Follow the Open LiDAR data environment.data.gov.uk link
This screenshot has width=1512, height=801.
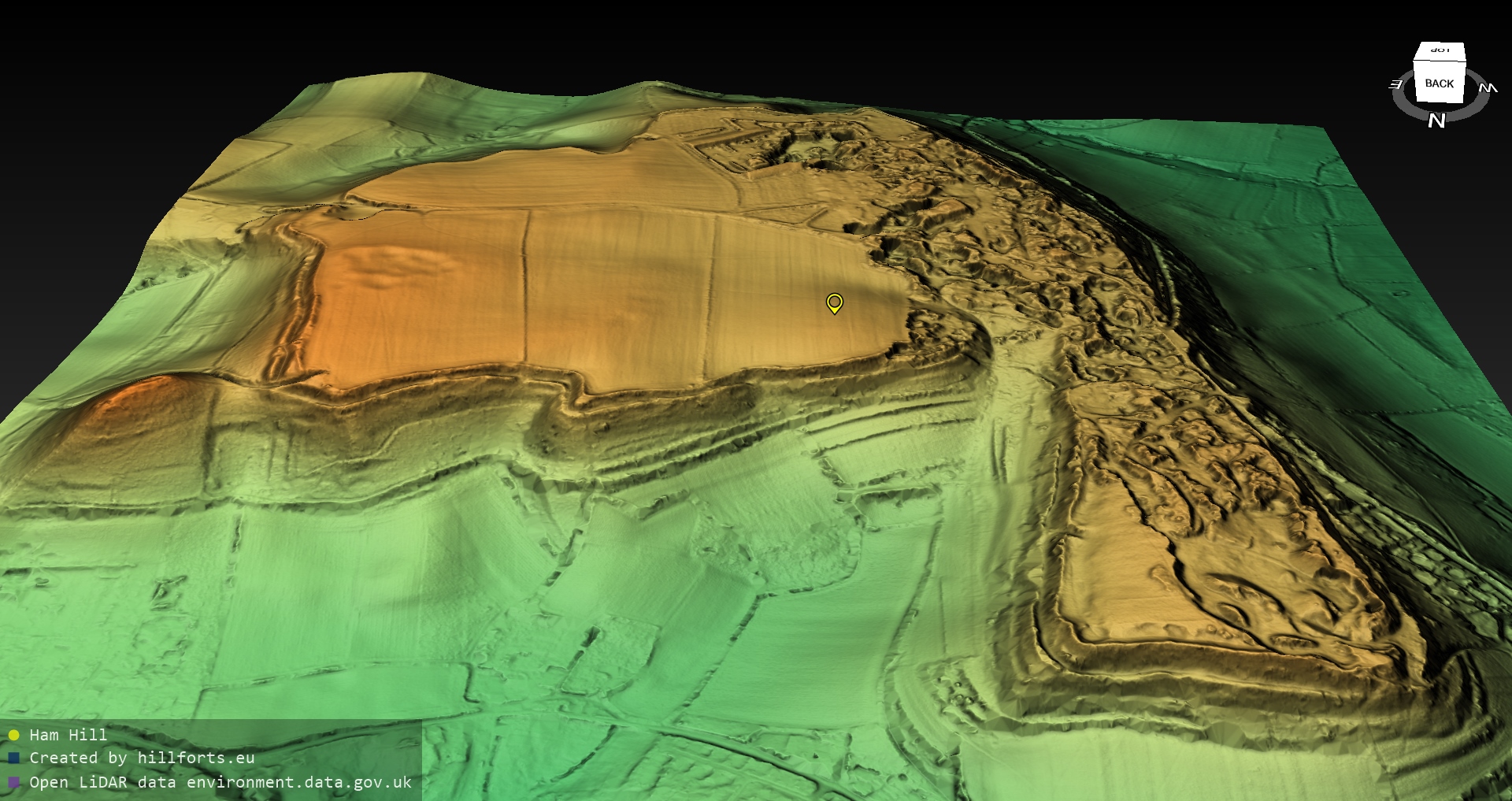click(220, 782)
